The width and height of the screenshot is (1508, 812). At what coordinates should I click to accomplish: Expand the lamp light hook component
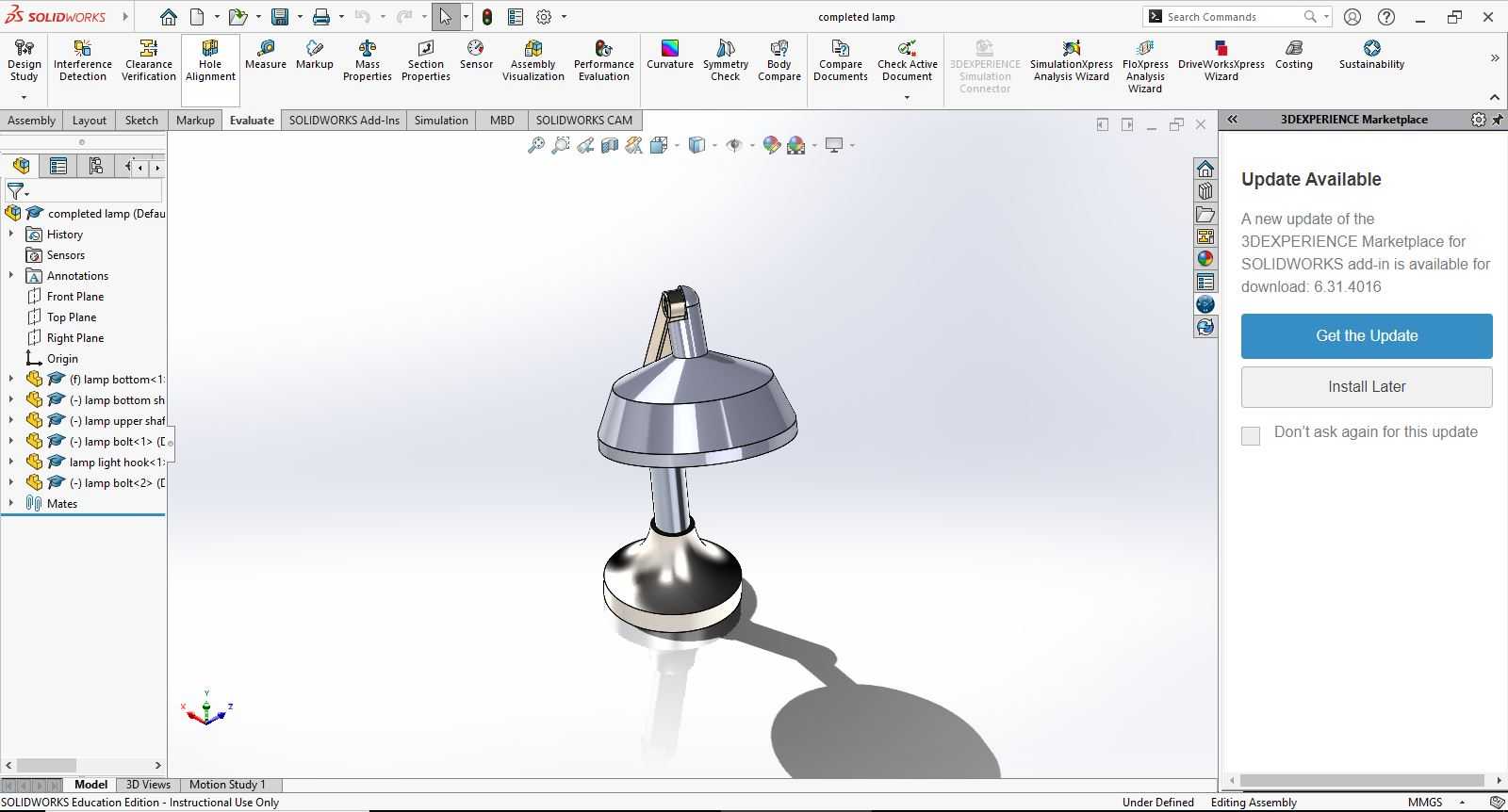click(11, 462)
